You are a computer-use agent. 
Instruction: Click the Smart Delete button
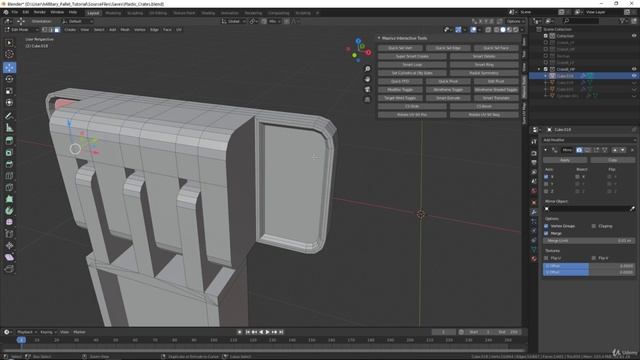tap(484, 56)
